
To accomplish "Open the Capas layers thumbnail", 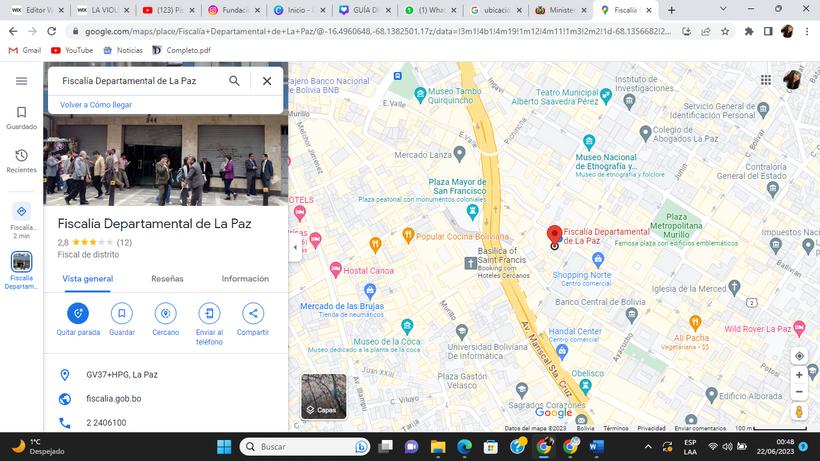I will click(324, 396).
